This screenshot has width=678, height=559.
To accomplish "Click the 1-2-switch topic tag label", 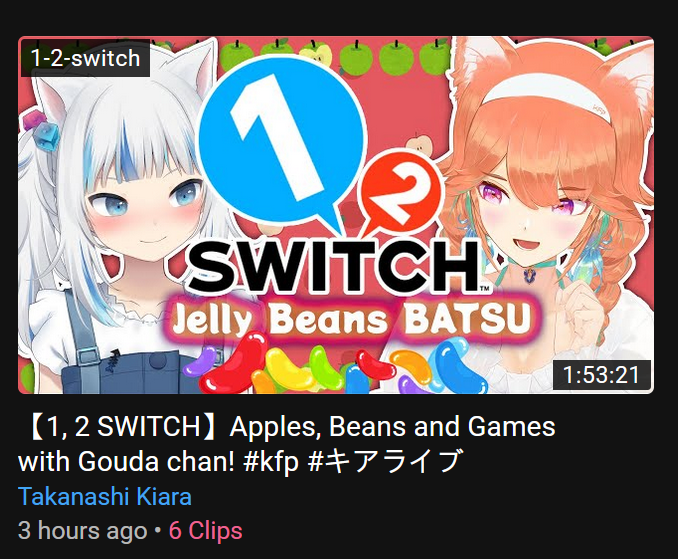I will click(86, 58).
